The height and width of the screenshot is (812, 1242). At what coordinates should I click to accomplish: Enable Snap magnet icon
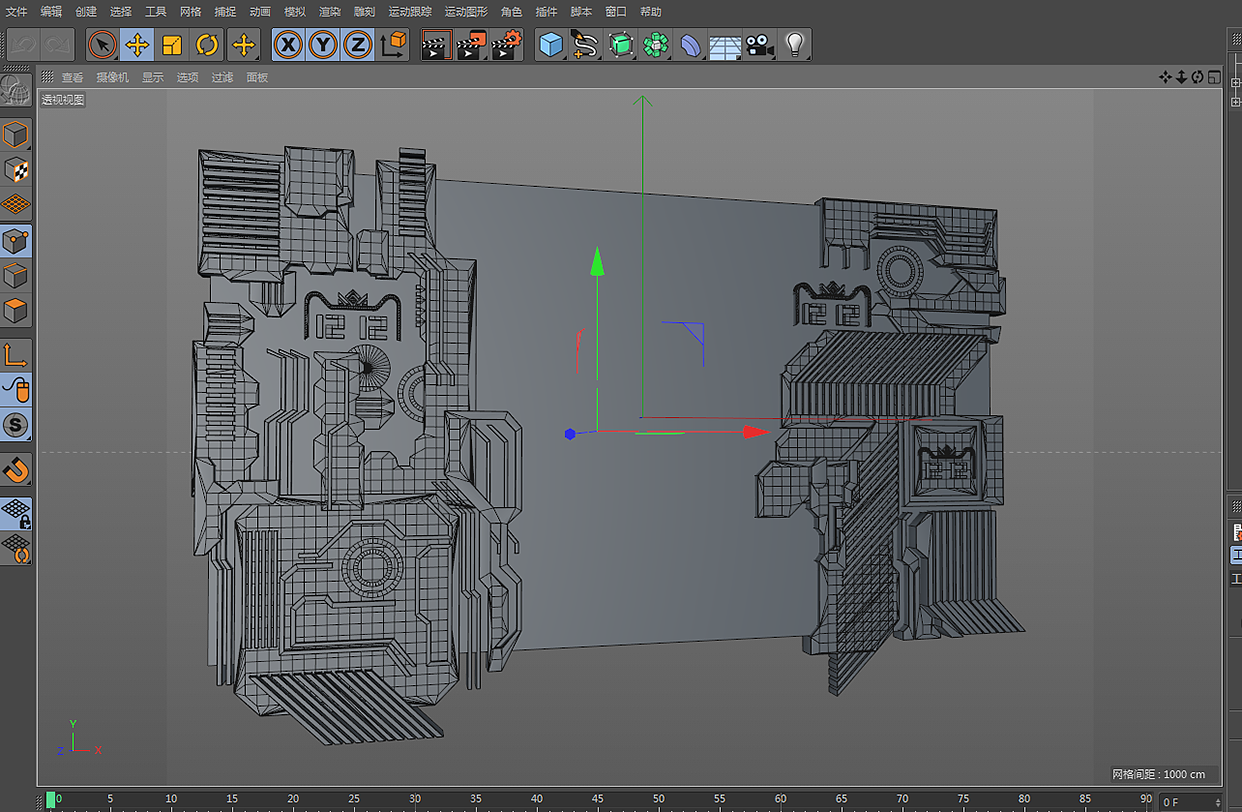click(16, 469)
